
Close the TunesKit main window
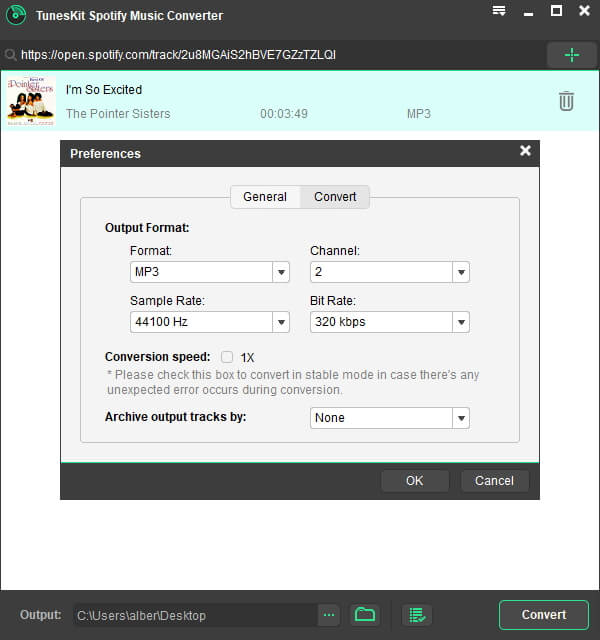[x=584, y=11]
